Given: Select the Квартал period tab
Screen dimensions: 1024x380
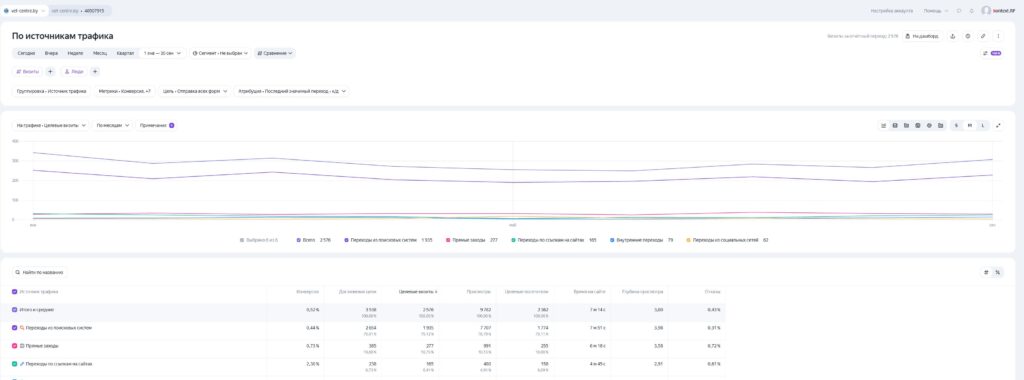Looking at the screenshot, I should pos(125,54).
